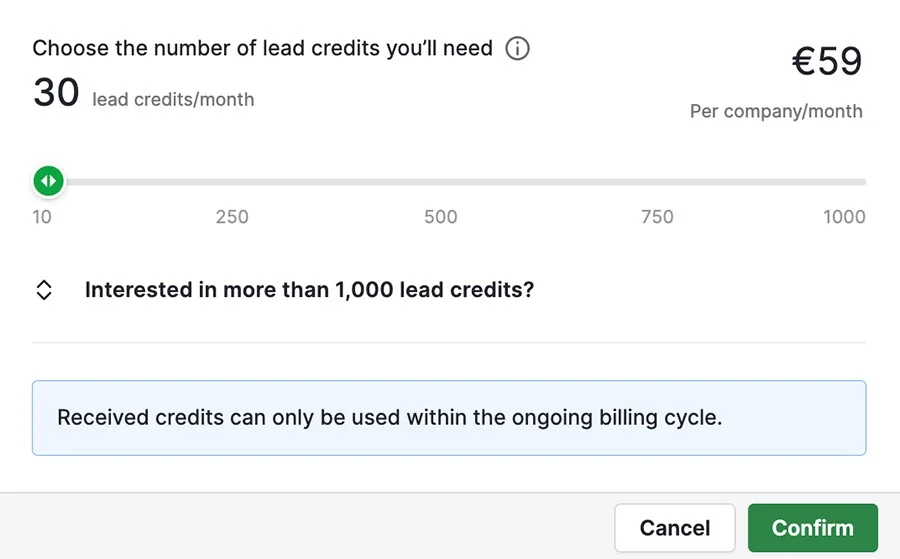Click the slider track at its midpoint
900x559 pixels.
[x=449, y=182]
